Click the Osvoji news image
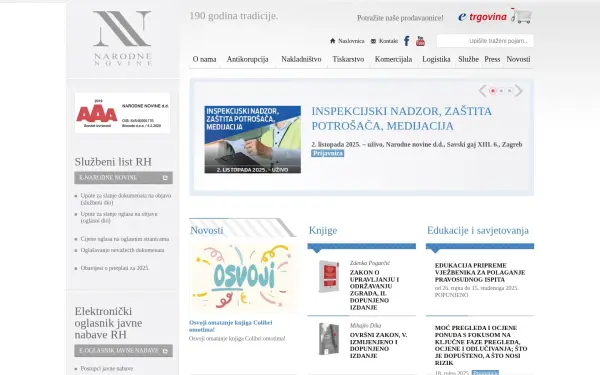The width and height of the screenshot is (600, 375). 243,278
